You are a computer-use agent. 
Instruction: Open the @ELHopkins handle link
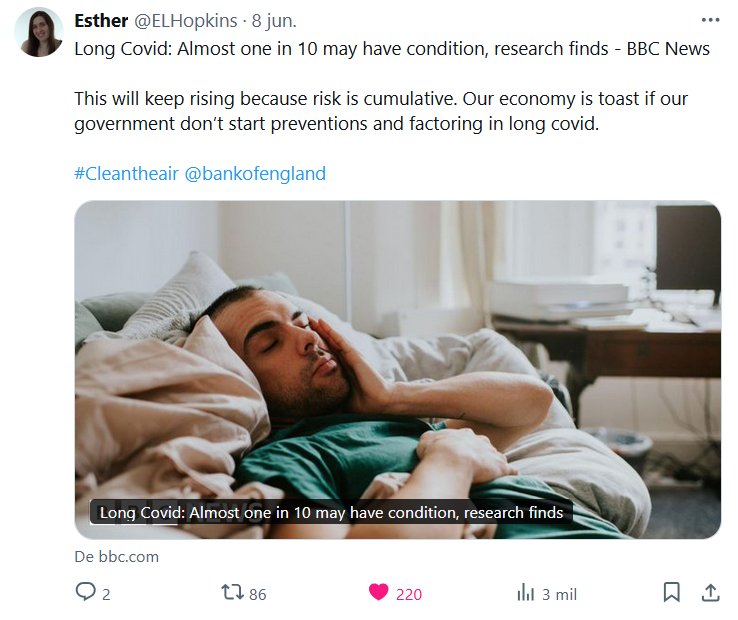click(188, 21)
